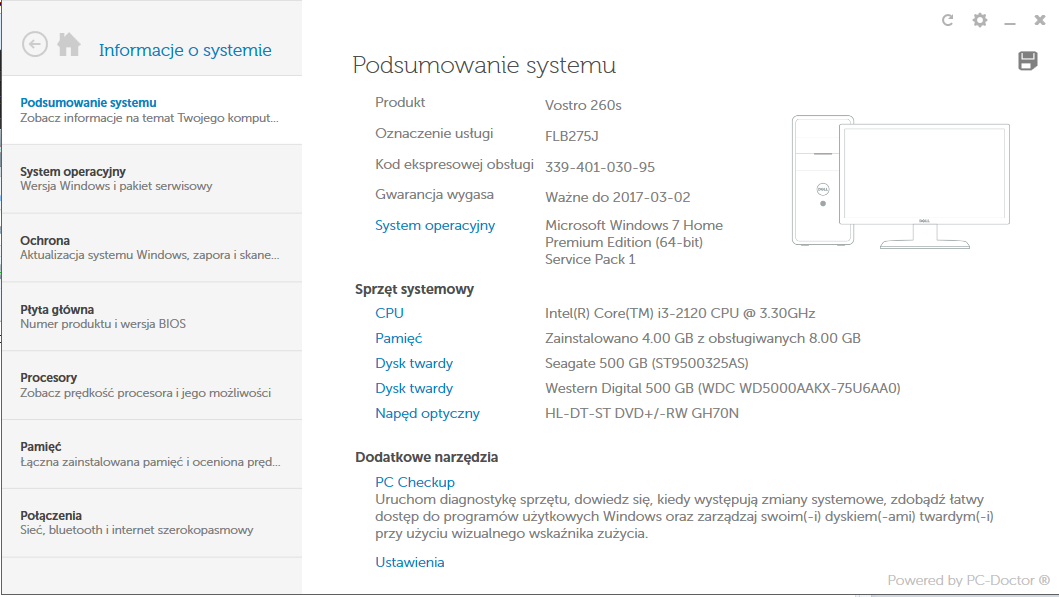Click the Oznaczenie usługi field label
Screen dimensions: 1059x597
pos(434,134)
